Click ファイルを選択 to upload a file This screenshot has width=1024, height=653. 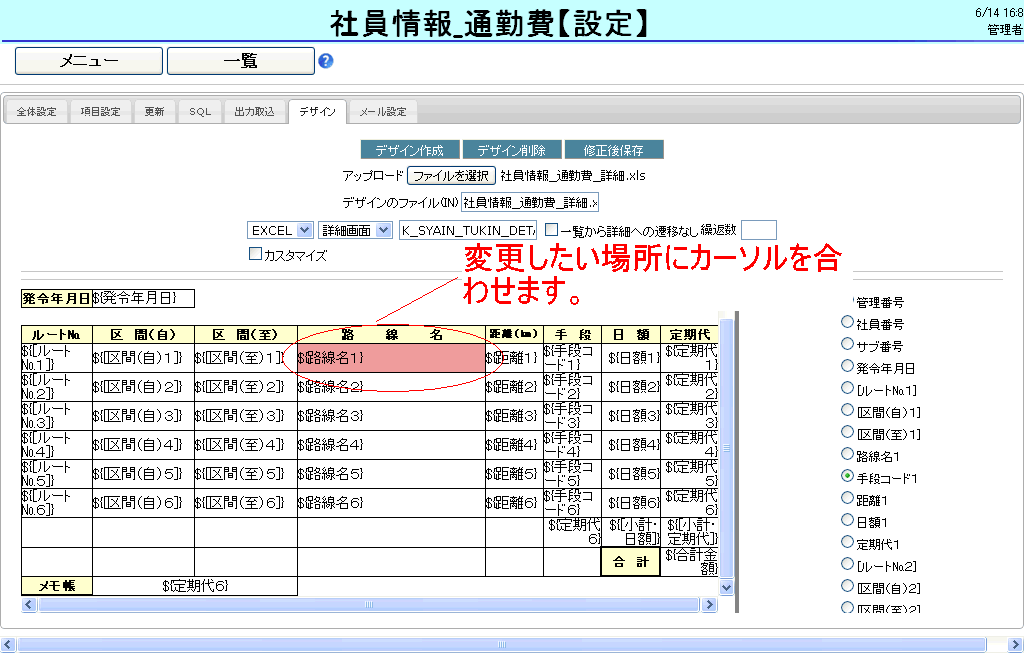[451, 176]
